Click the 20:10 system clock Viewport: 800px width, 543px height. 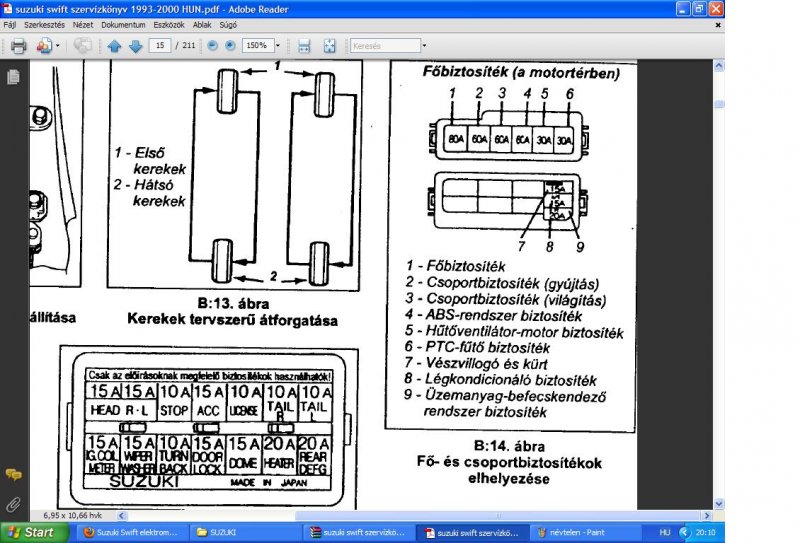click(x=705, y=532)
